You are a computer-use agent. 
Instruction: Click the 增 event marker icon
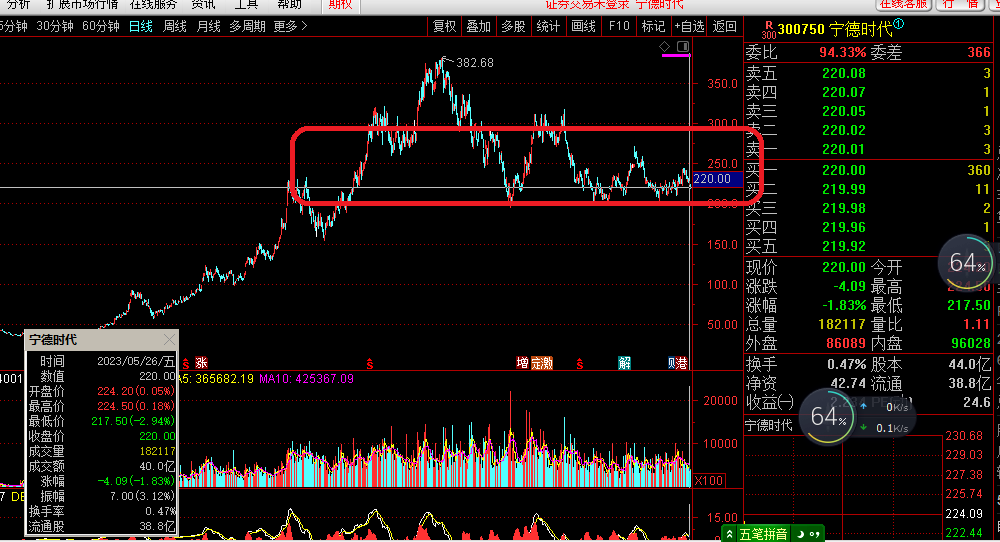[x=522, y=362]
